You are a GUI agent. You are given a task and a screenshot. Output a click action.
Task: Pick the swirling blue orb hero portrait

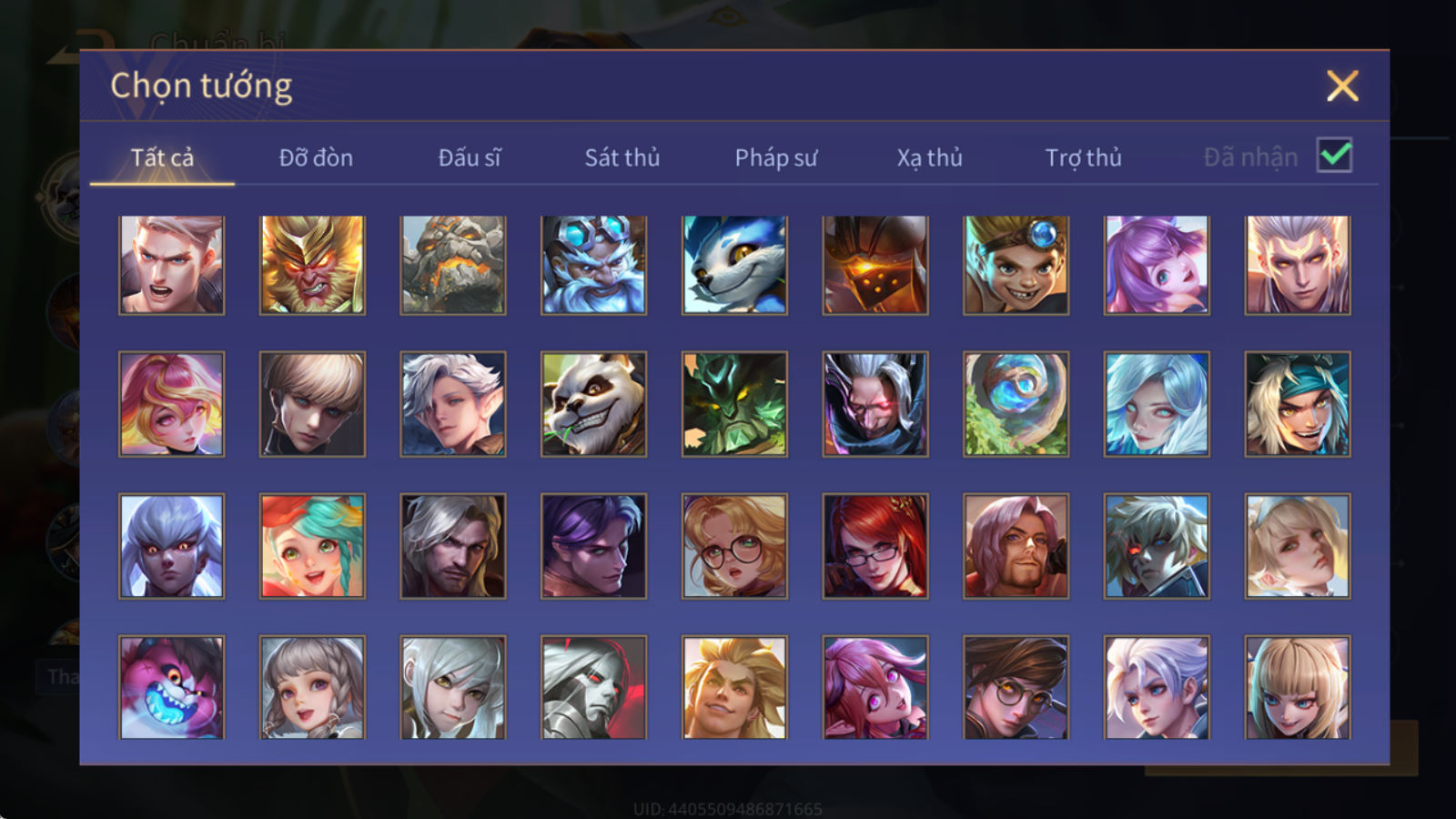point(1016,404)
